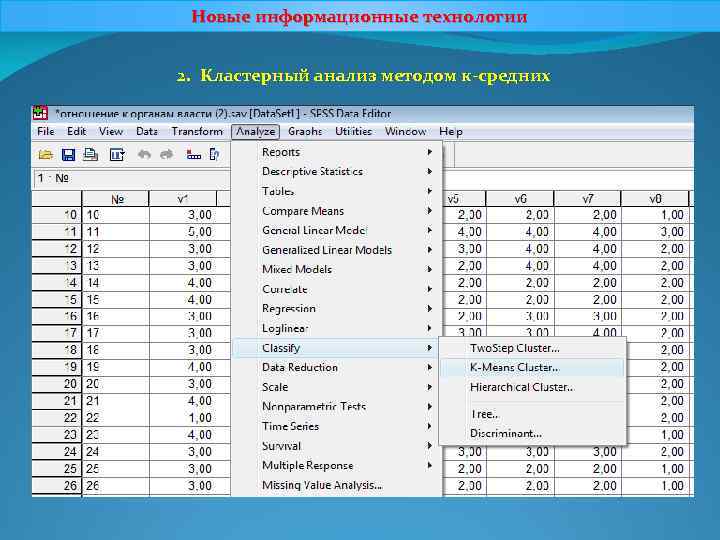This screenshot has height=540, width=720.
Task: Click the Analyze menu
Action: [x=255, y=132]
